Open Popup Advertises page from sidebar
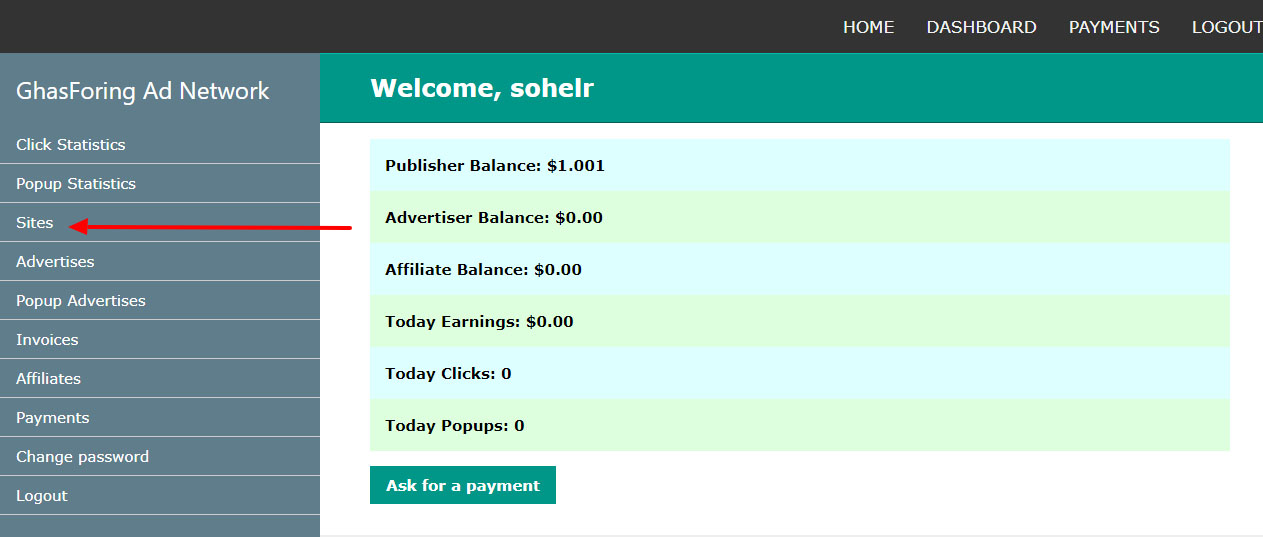 point(81,301)
